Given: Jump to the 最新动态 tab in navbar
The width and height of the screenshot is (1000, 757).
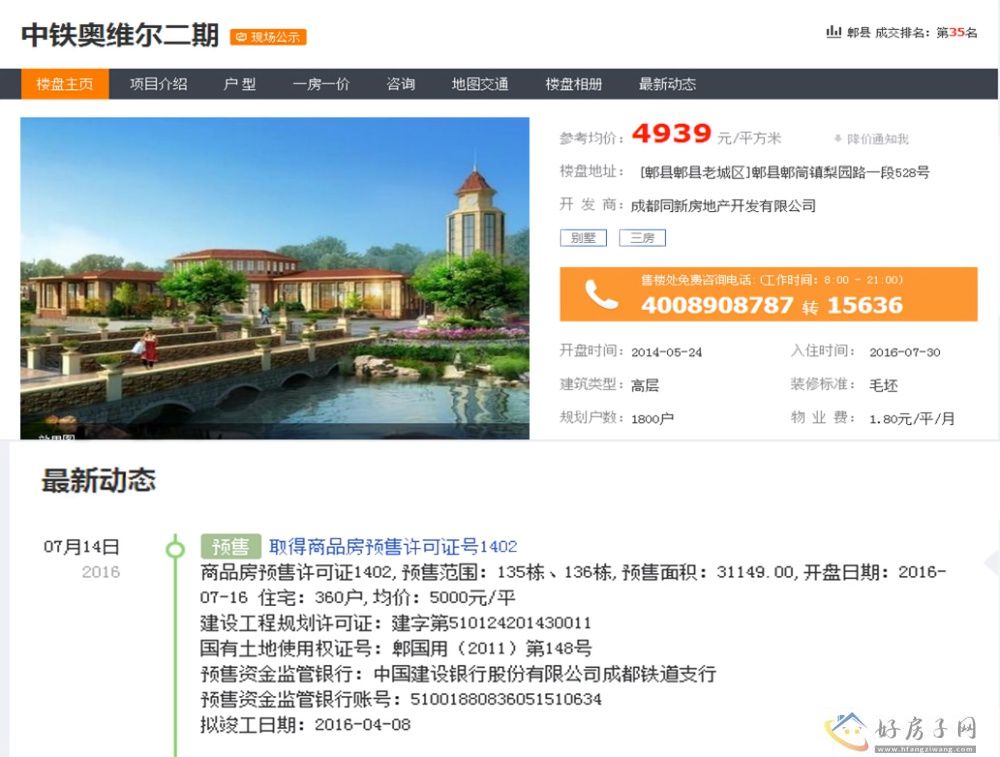Looking at the screenshot, I should point(667,84).
